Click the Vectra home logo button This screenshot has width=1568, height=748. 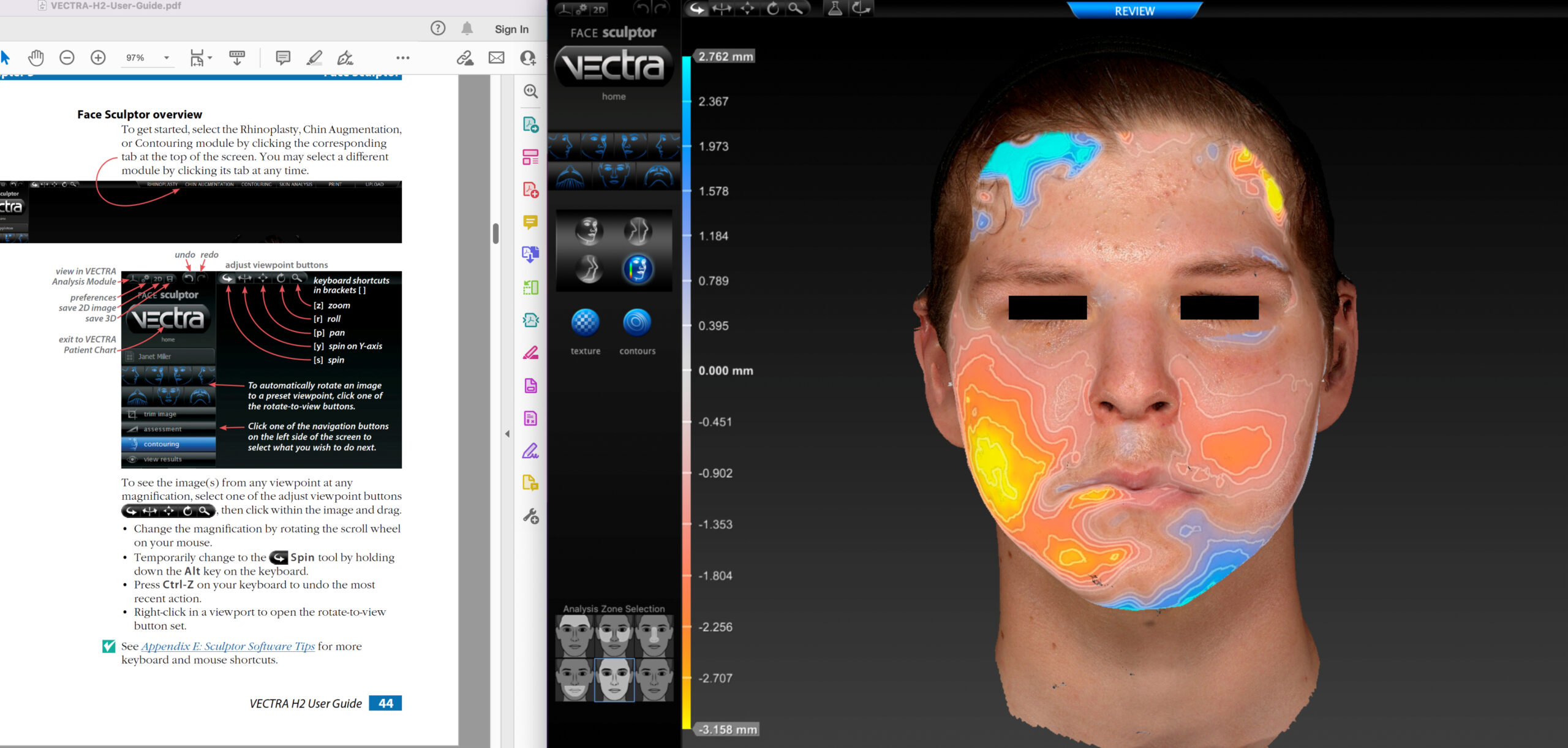[x=614, y=66]
